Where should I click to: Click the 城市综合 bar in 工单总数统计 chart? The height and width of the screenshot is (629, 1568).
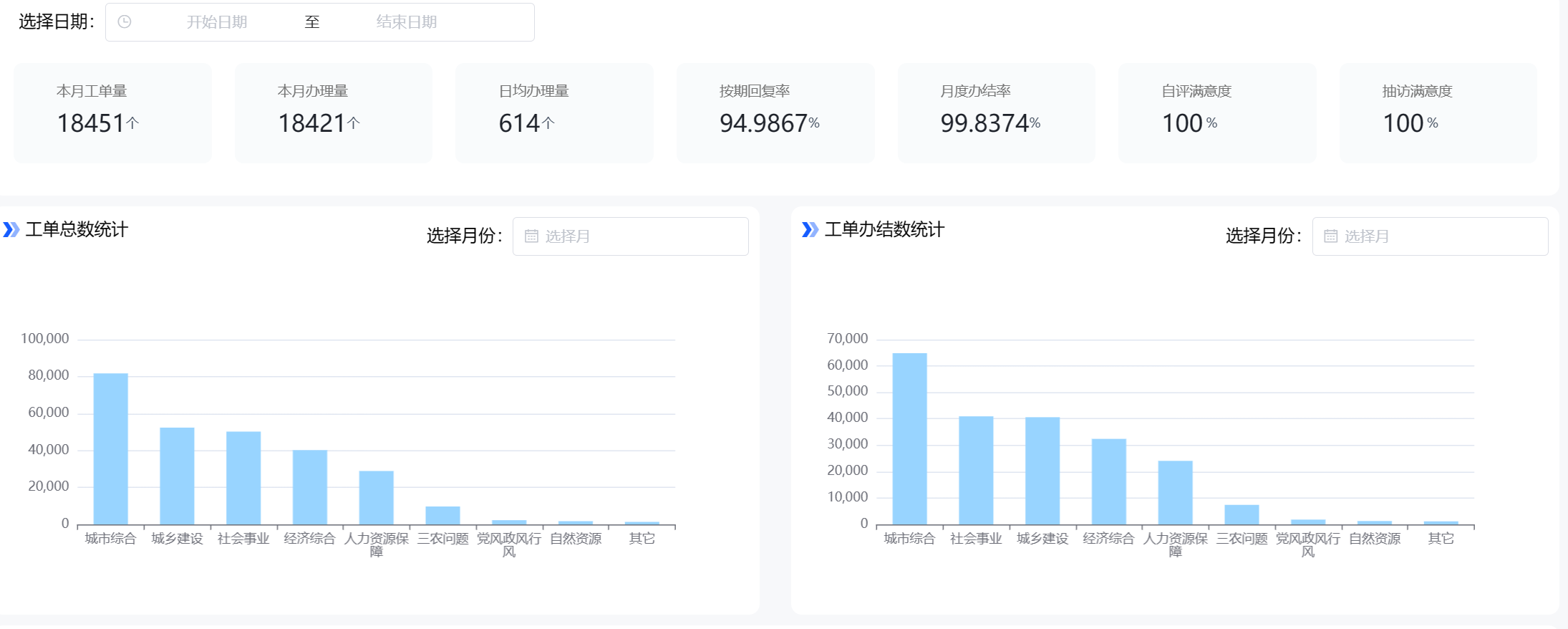111,449
